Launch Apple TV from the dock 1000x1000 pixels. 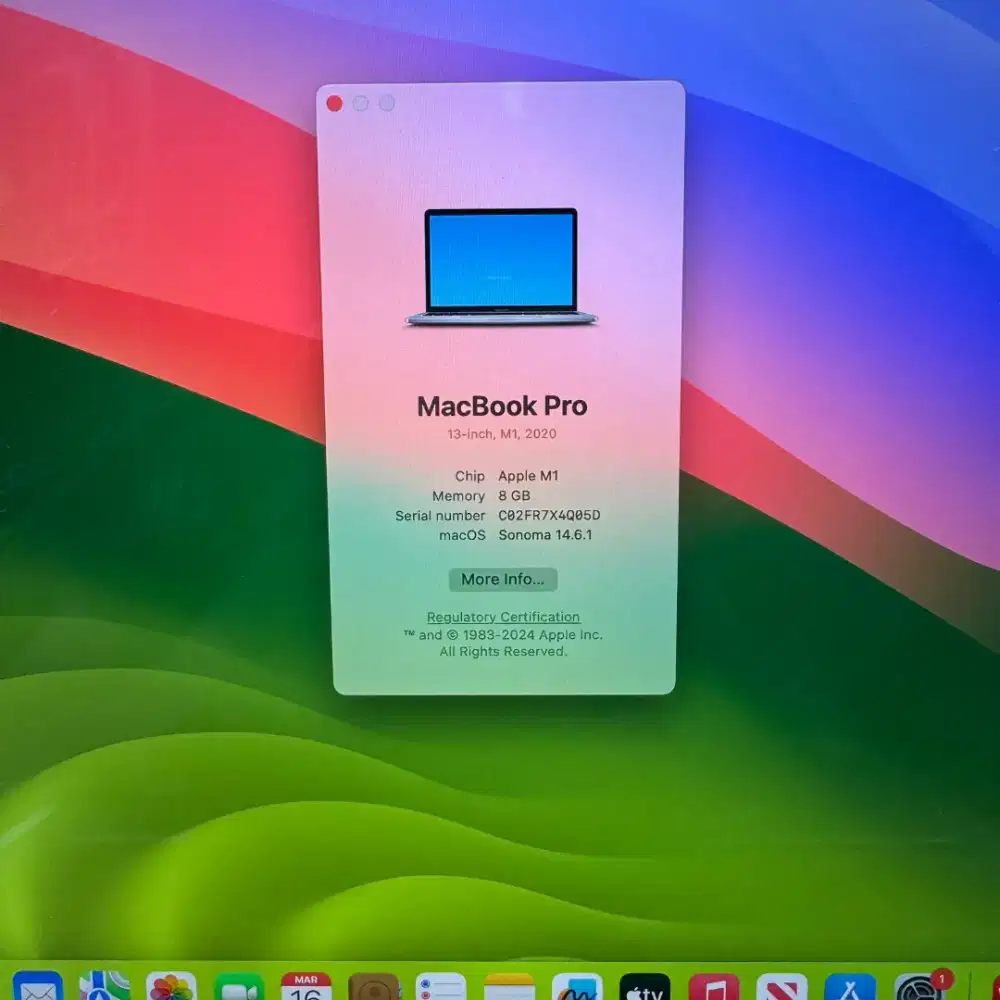[645, 990]
